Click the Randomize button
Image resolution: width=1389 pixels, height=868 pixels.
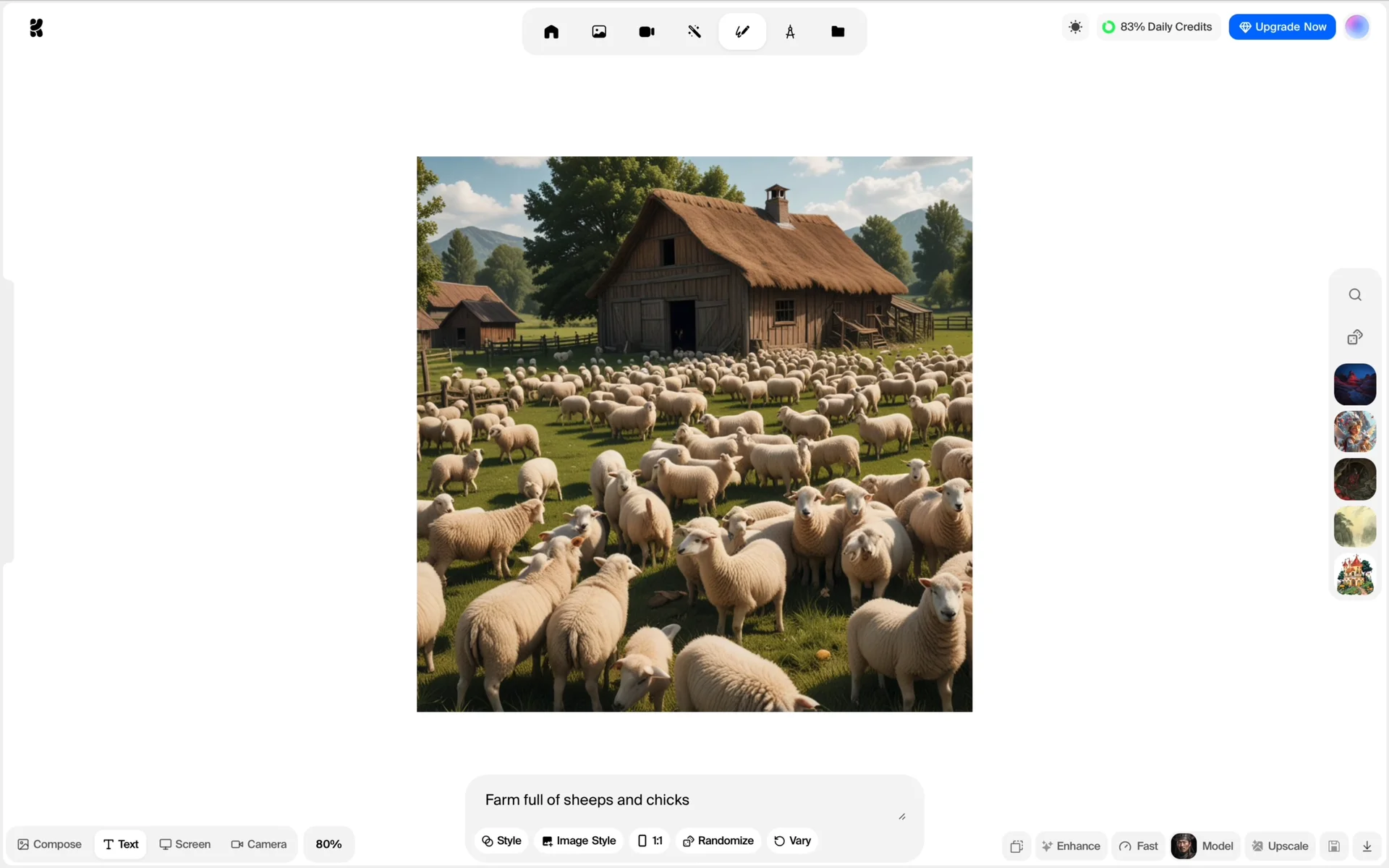pos(718,841)
